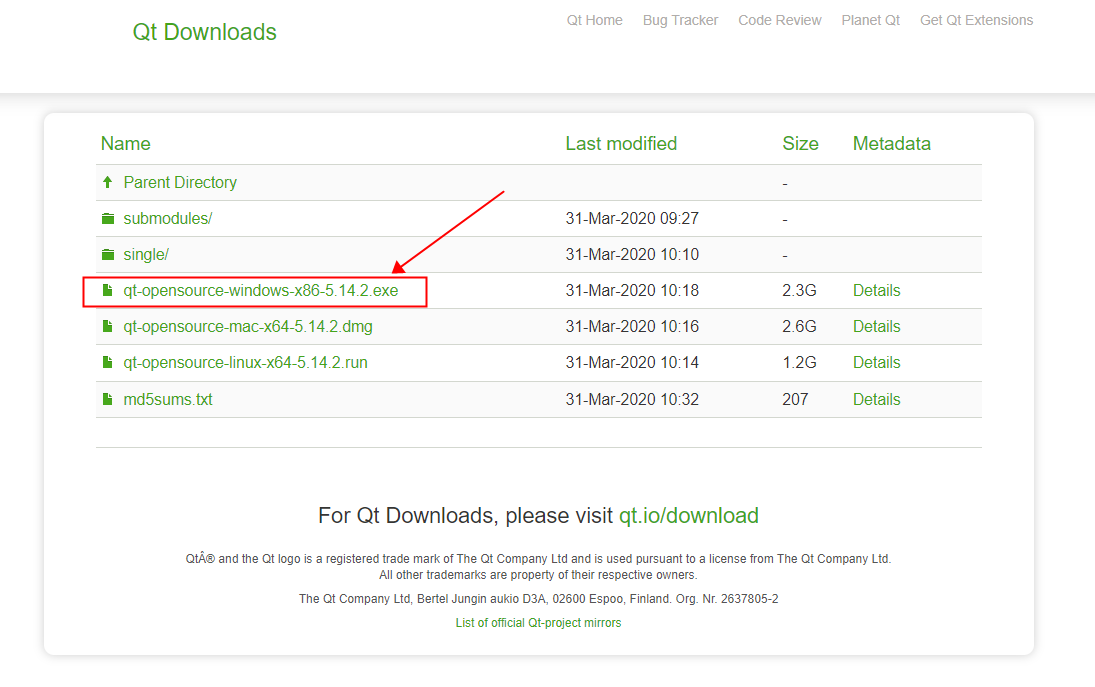Click the Parent Directory up-arrow icon
The width and height of the screenshot is (1095, 687).
(108, 182)
